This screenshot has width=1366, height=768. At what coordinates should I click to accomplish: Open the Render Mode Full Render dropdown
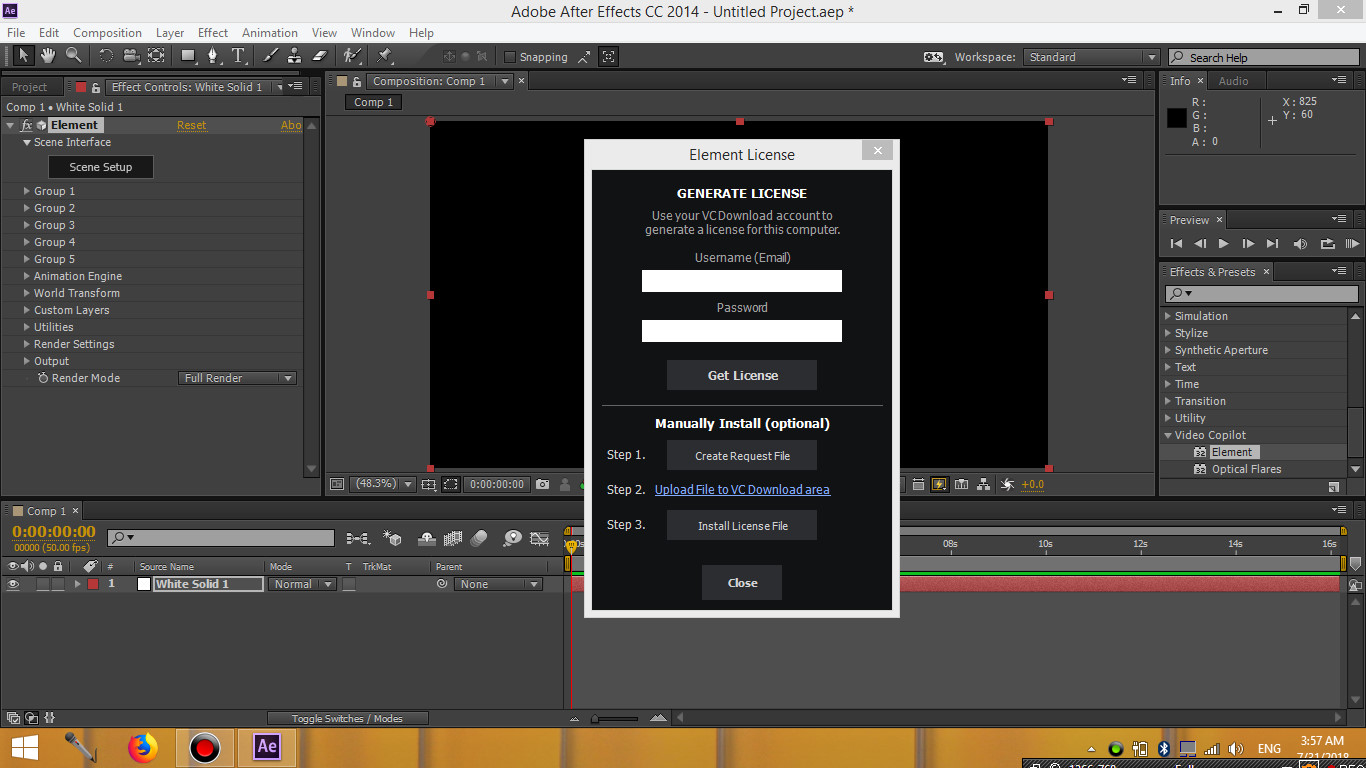(x=238, y=378)
